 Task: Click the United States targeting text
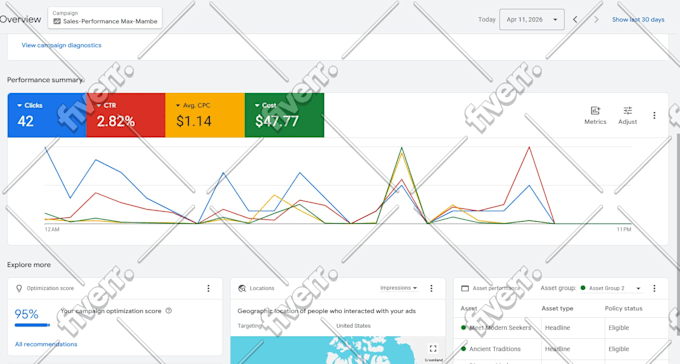coord(353,326)
